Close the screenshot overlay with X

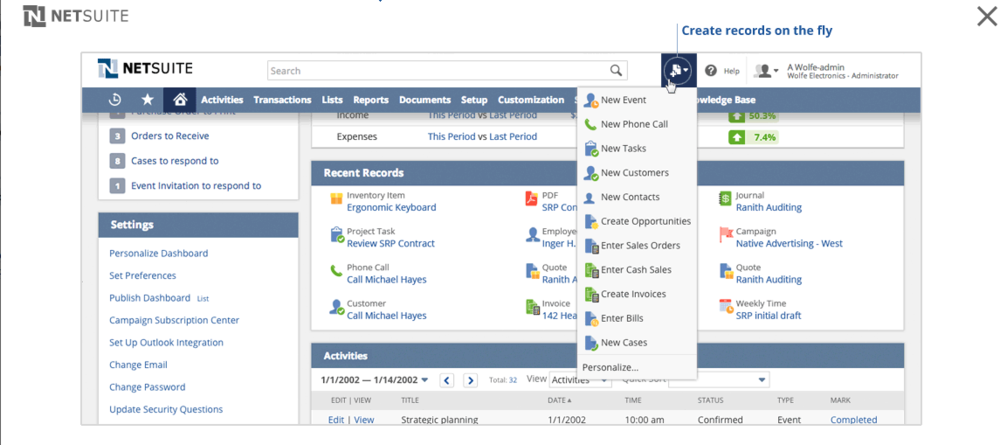point(985,16)
